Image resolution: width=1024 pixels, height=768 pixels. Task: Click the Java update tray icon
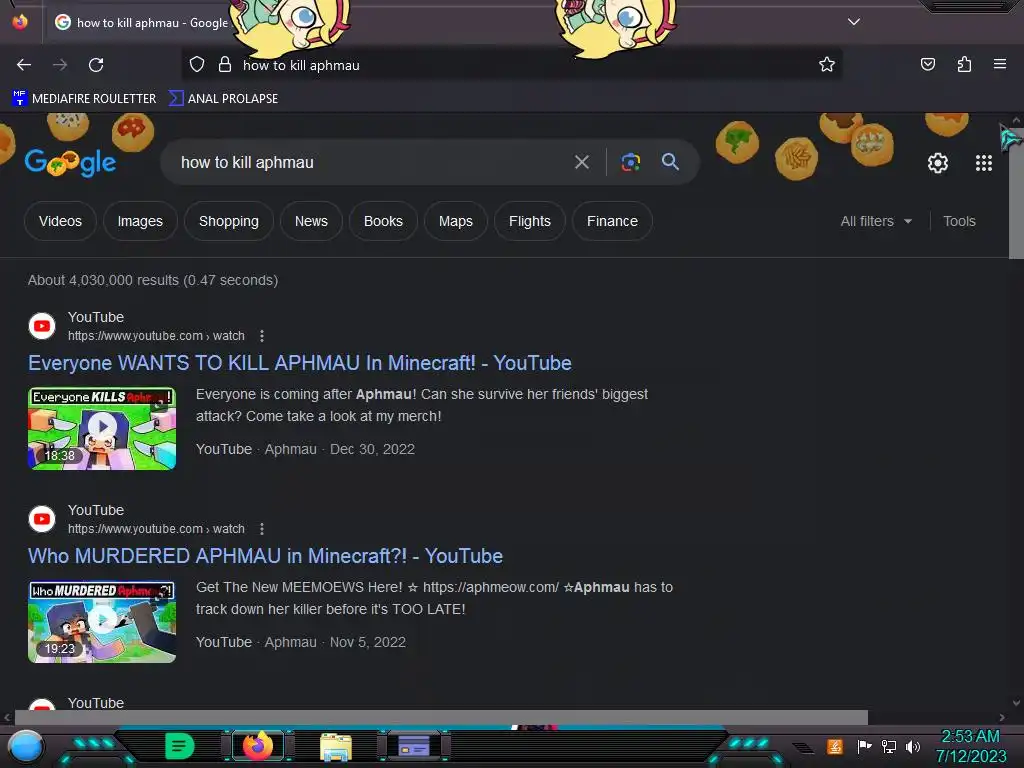(835, 746)
